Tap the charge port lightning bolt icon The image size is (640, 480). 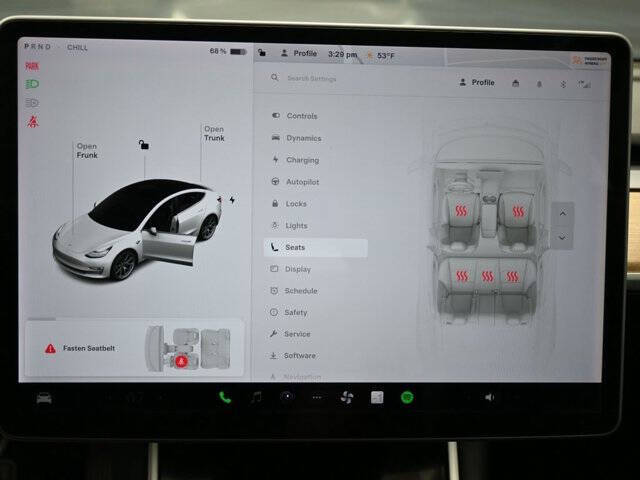(x=232, y=200)
